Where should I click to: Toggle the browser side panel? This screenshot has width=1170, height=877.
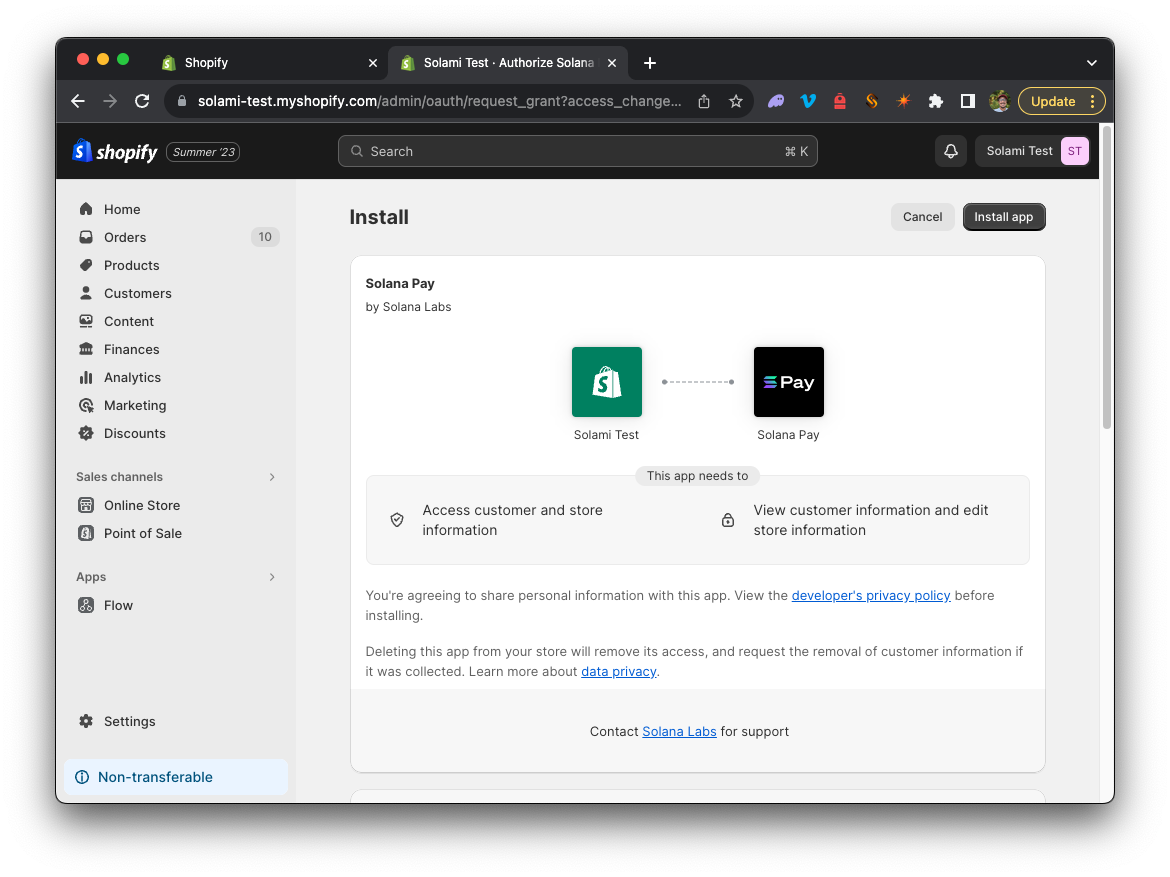point(968,102)
